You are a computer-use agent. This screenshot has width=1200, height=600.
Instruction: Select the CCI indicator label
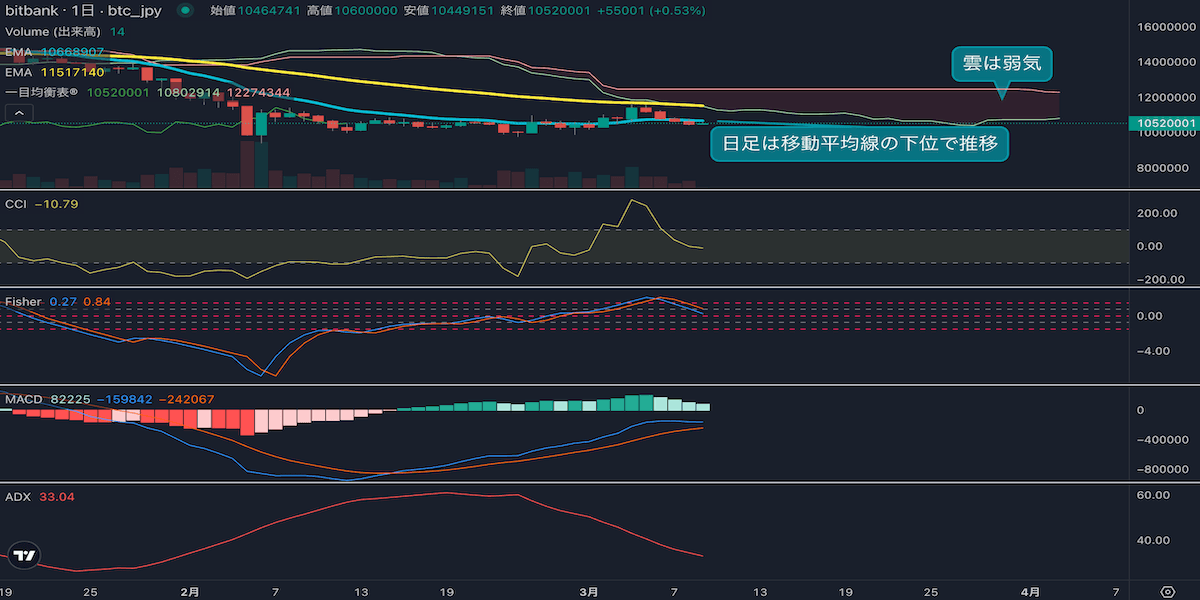[16, 204]
